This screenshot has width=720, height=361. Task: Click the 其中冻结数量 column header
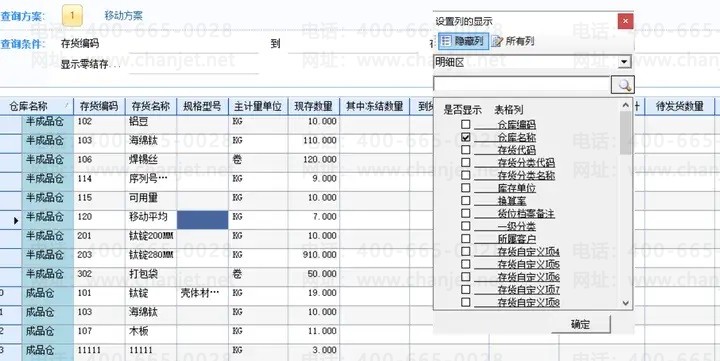coord(375,107)
